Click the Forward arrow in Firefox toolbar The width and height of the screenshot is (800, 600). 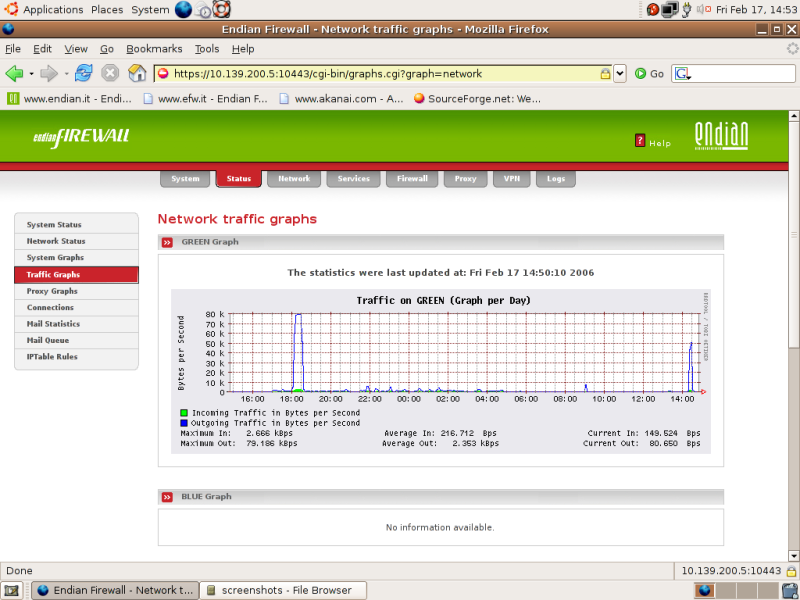click(x=48, y=73)
